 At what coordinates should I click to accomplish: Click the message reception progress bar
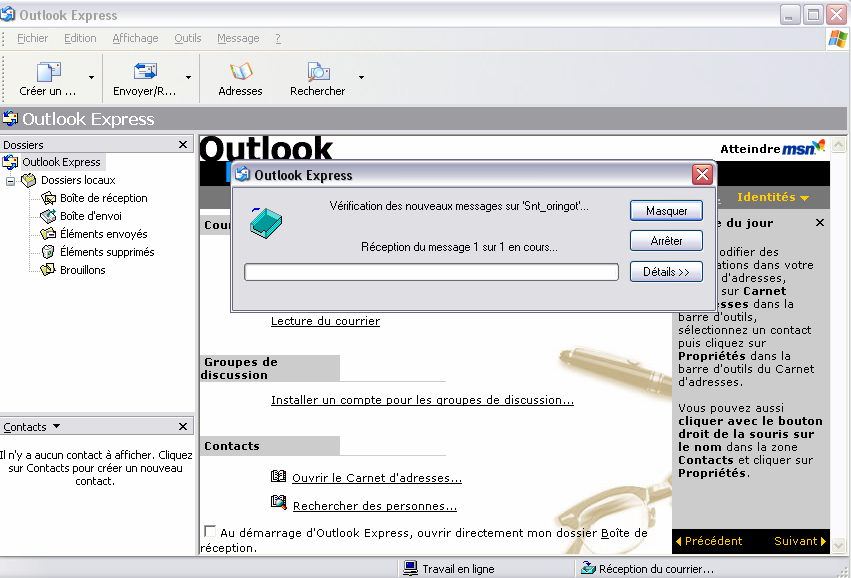pos(431,272)
